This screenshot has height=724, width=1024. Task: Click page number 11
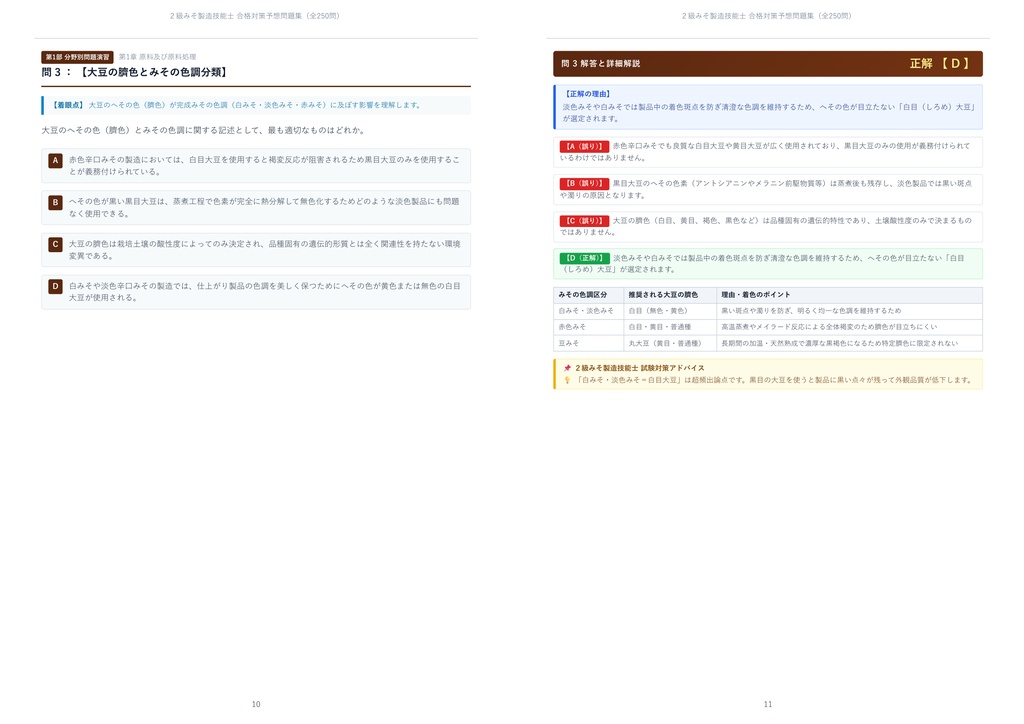(x=768, y=704)
